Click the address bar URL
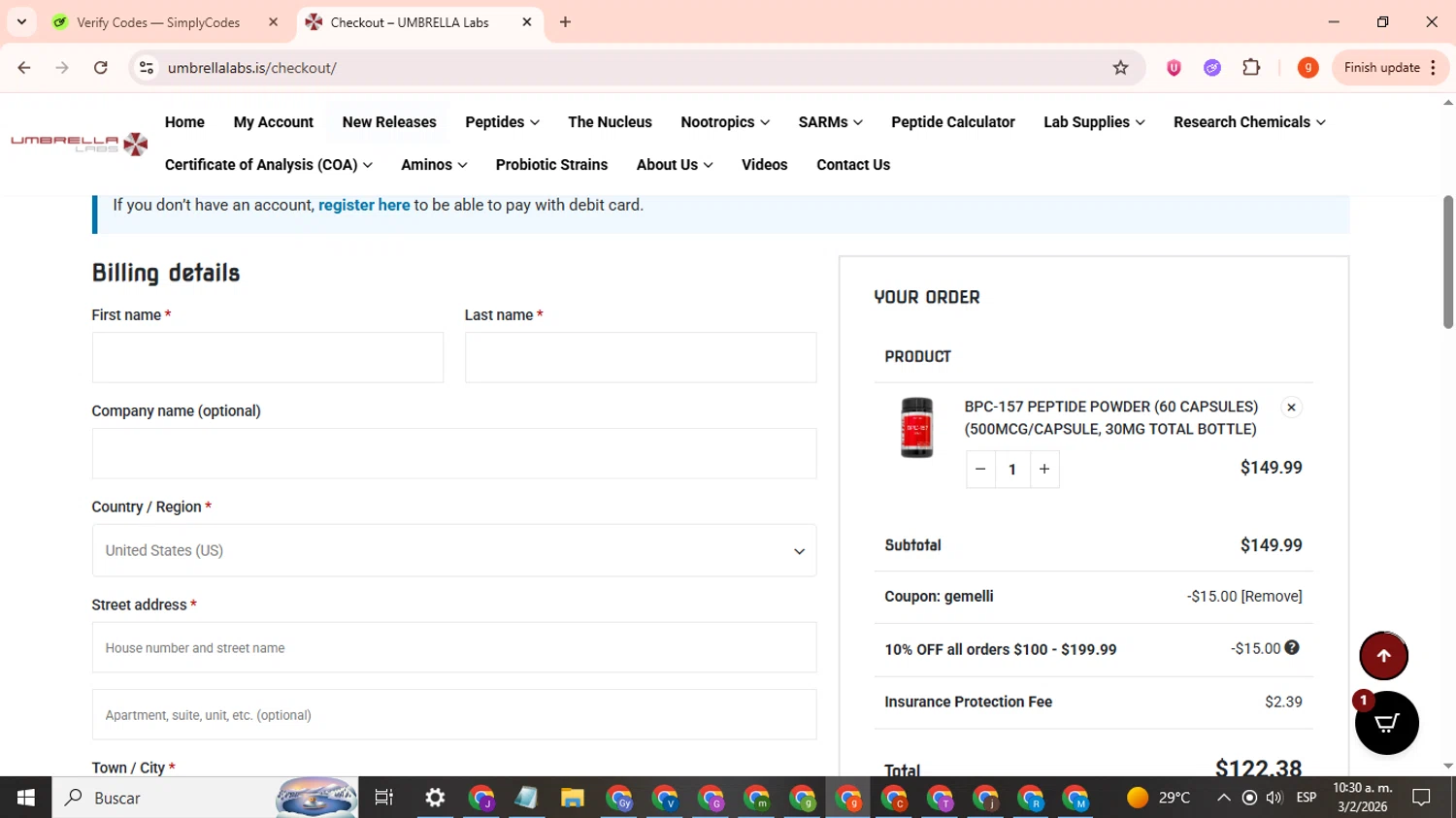This screenshot has height=818, width=1456. coord(251,68)
